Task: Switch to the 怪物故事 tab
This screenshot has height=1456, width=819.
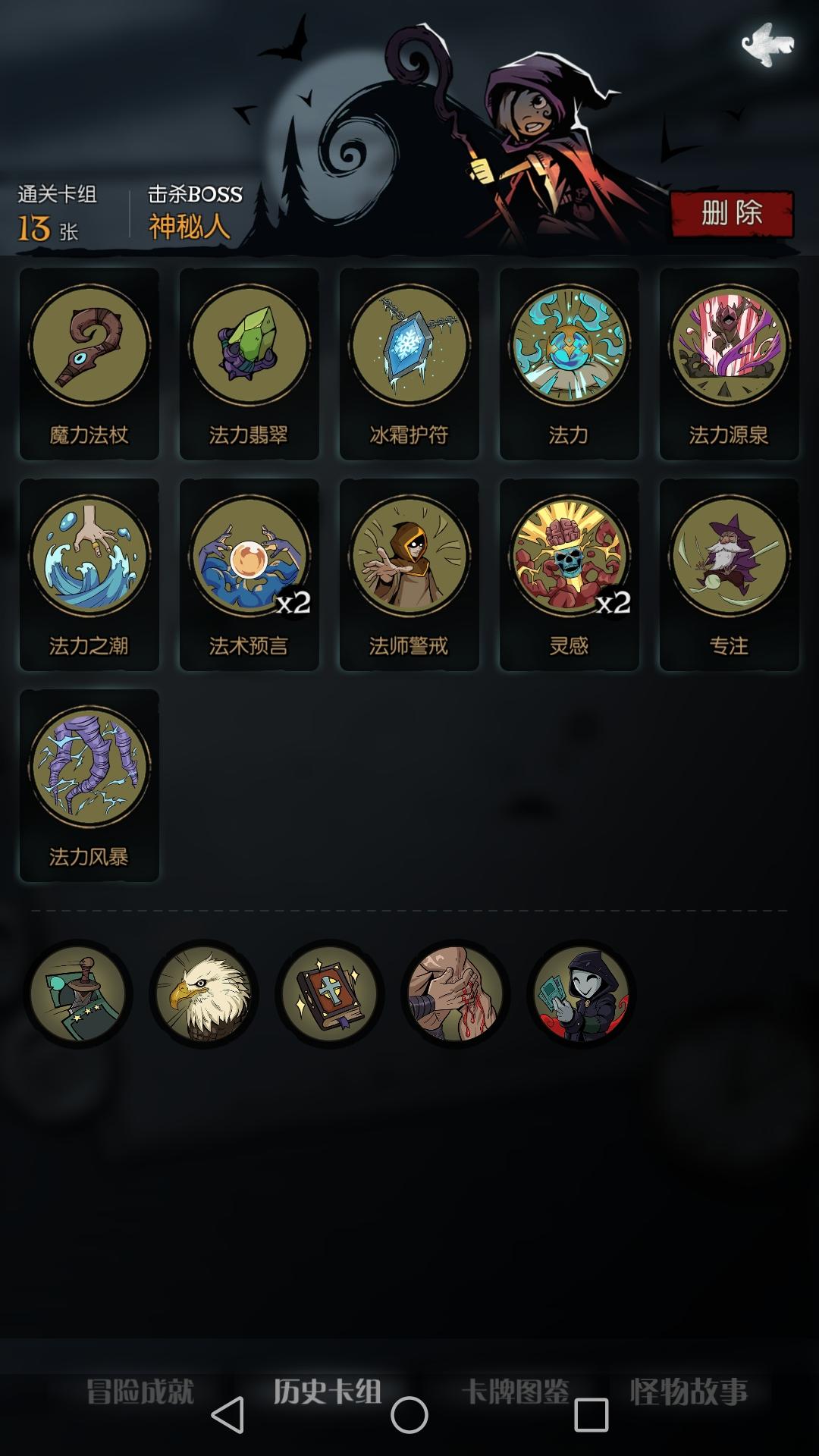Action: point(689,1392)
